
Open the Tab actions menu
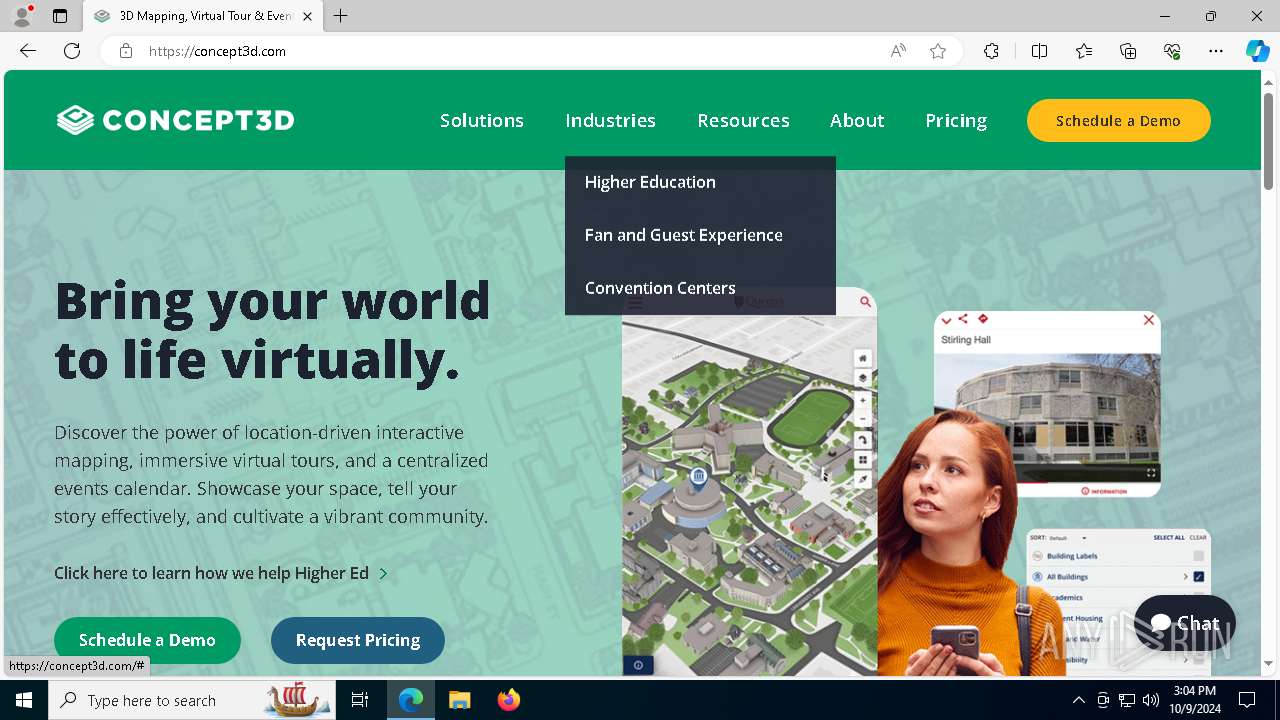[60, 16]
